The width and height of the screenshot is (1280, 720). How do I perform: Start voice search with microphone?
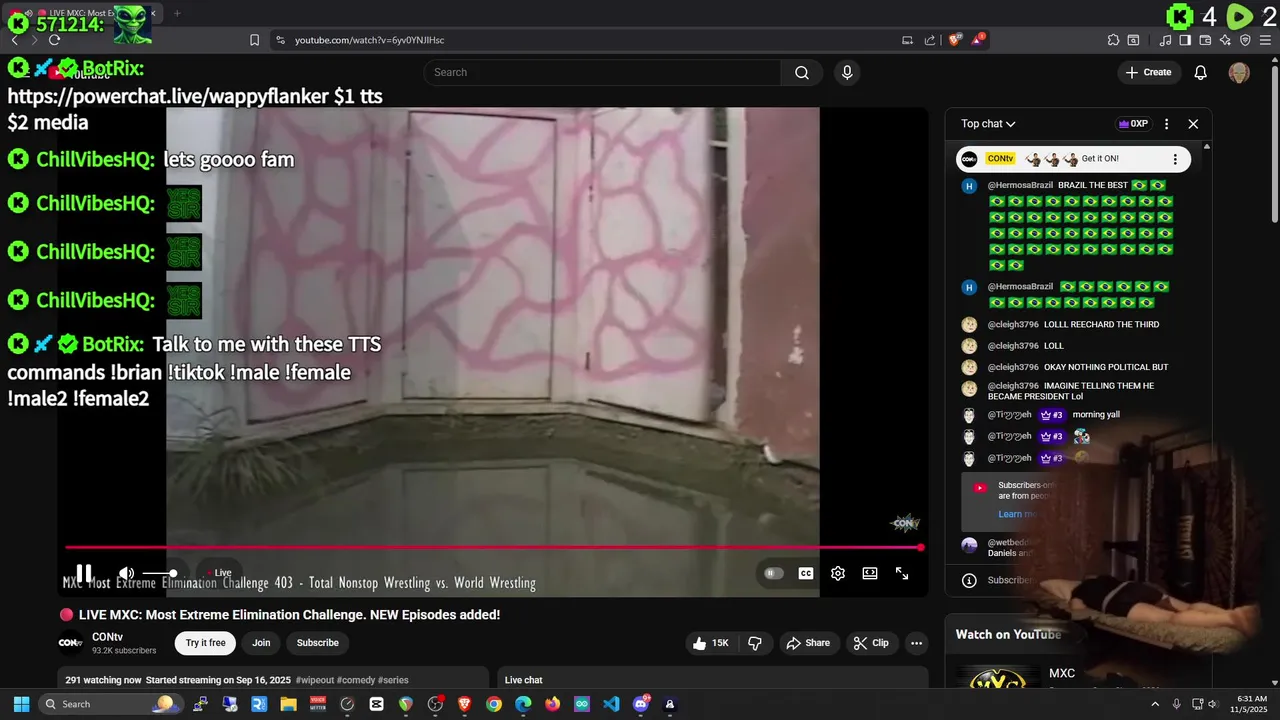pyautogui.click(x=847, y=72)
